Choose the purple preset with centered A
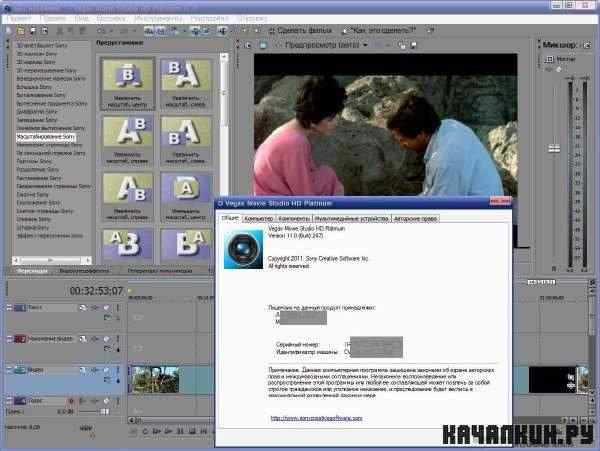This screenshot has width=600, height=451. point(186,197)
